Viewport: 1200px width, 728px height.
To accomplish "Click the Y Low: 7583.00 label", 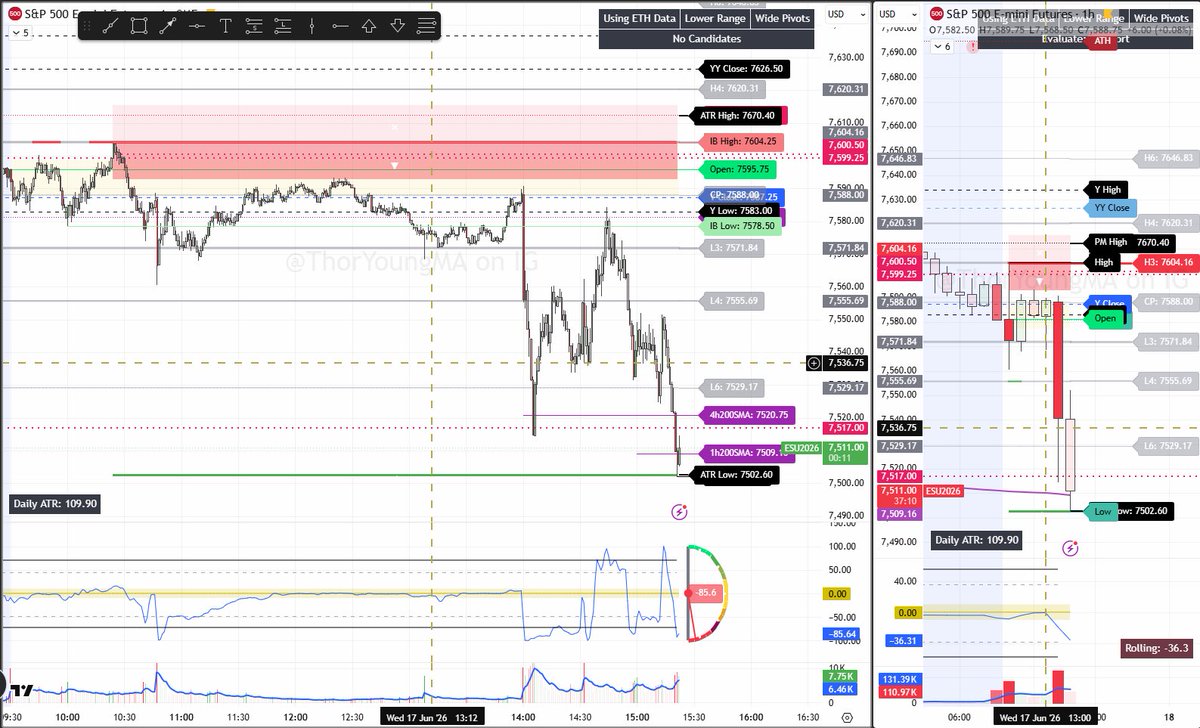I will (740, 211).
